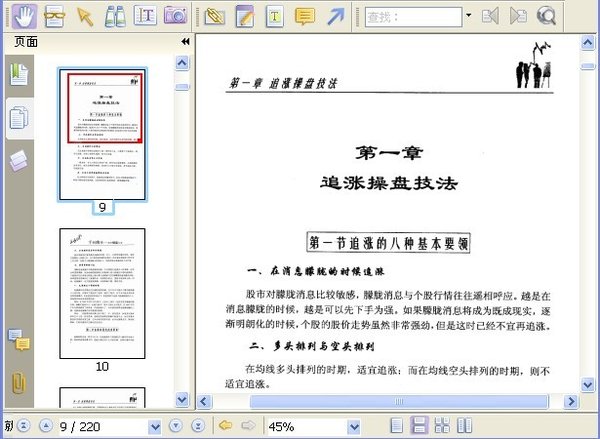Click subsection 二、多头排列与空头排列
This screenshot has width=600, height=439.
point(312,346)
